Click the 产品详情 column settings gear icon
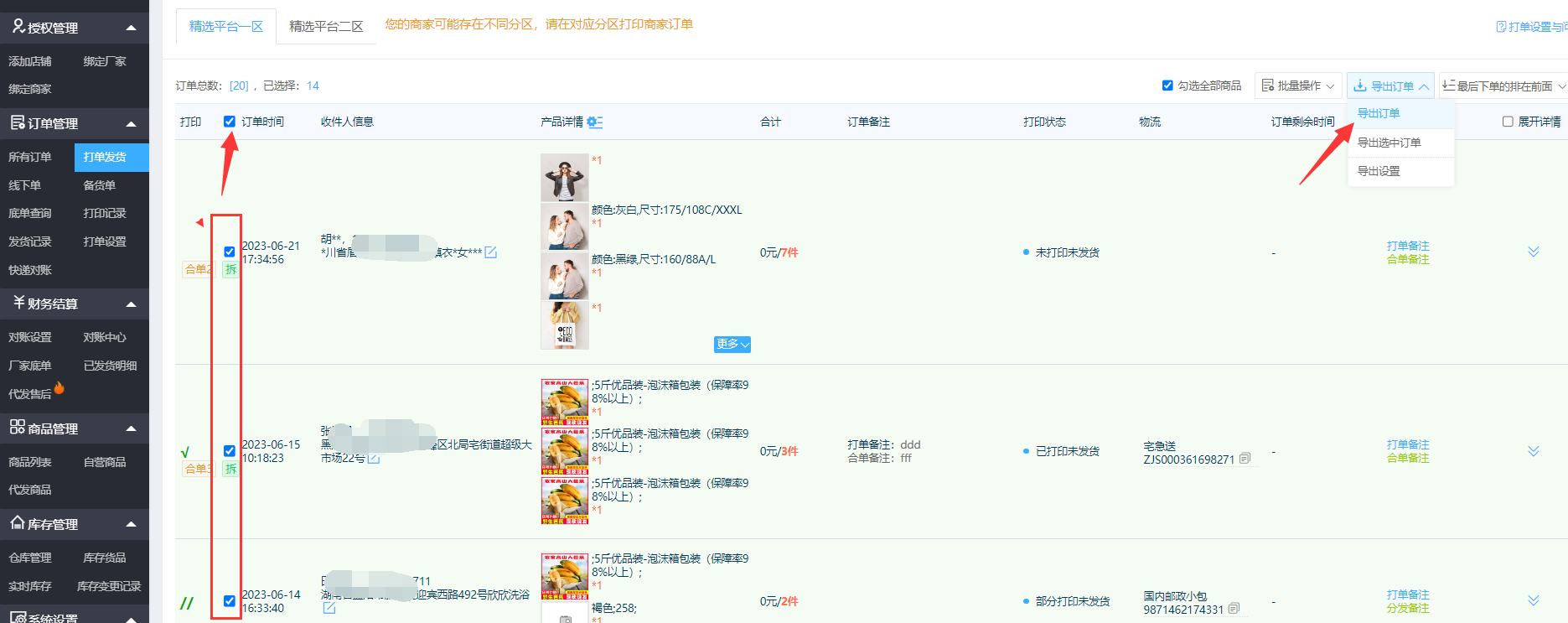1568x623 pixels. [x=595, y=122]
